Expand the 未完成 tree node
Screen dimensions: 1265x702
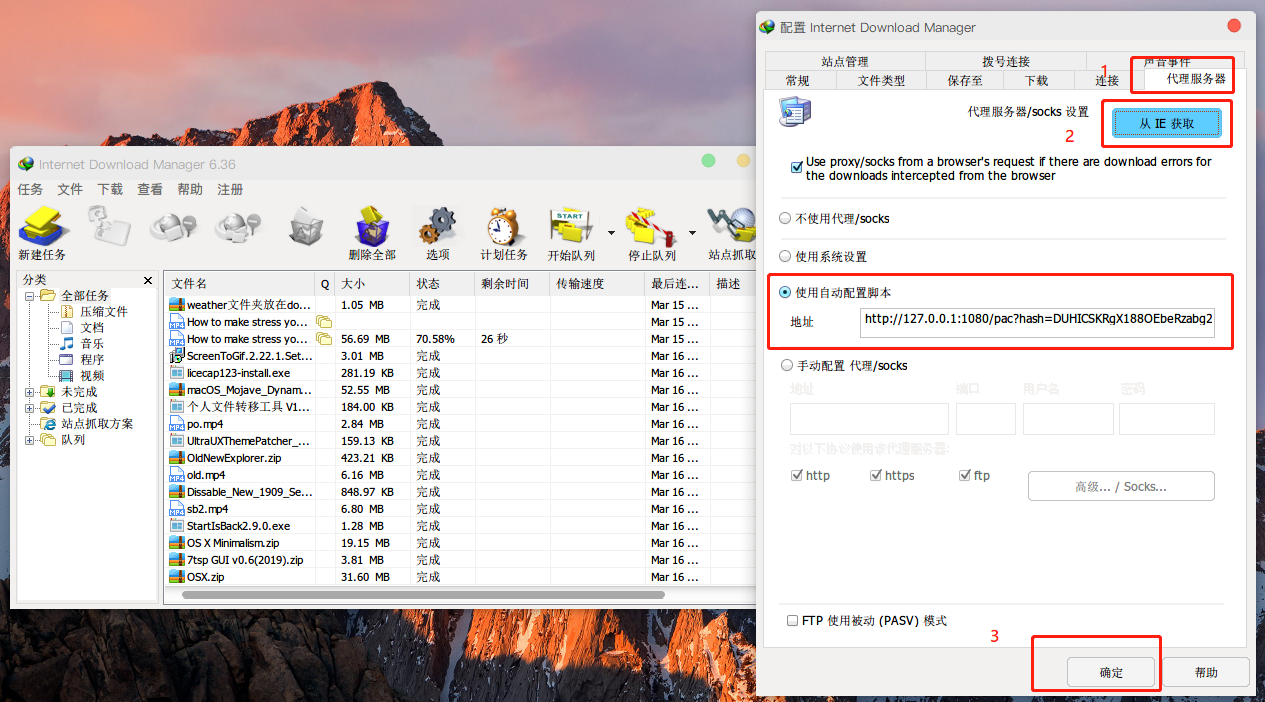(30, 392)
